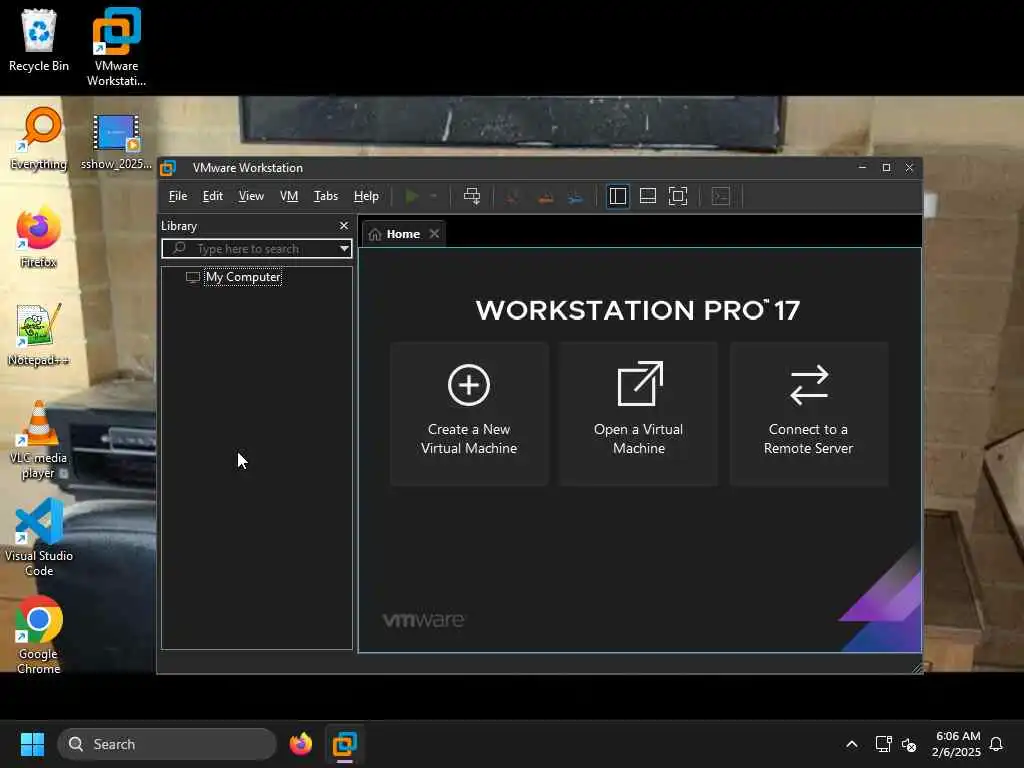This screenshot has width=1024, height=768.
Task: Click the taskbar Search box
Action: pyautogui.click(x=167, y=744)
